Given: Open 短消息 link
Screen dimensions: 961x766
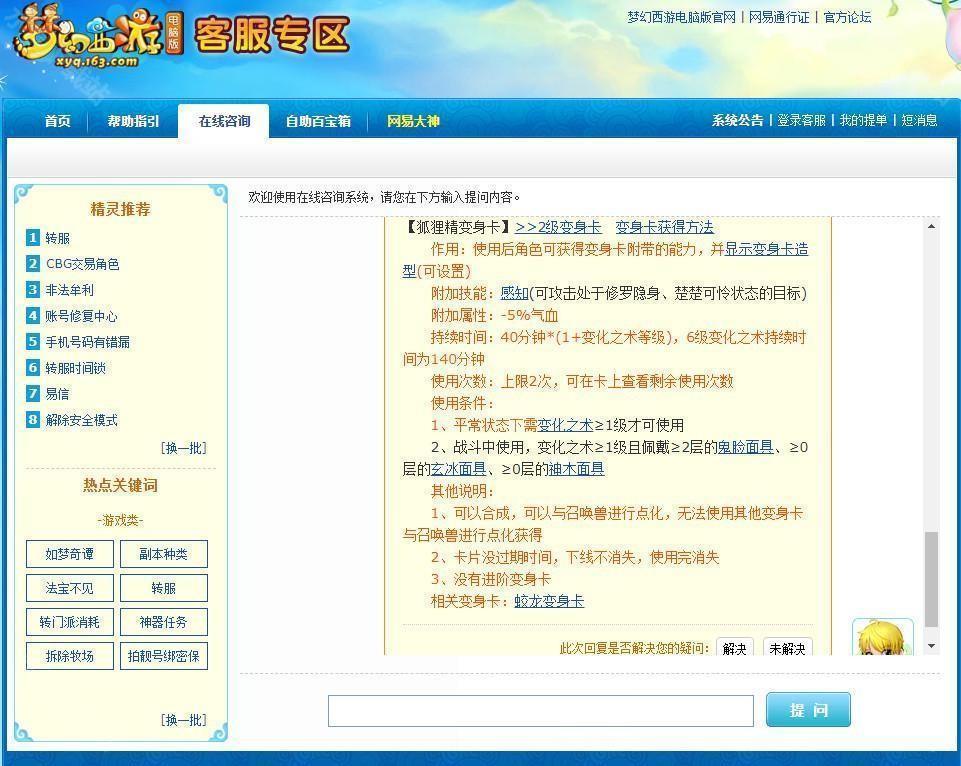Looking at the screenshot, I should [x=919, y=120].
